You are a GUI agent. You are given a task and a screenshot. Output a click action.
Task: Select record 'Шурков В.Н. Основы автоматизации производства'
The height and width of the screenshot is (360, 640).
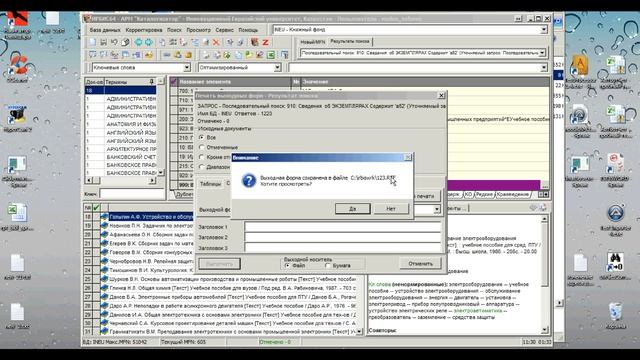coord(233,279)
